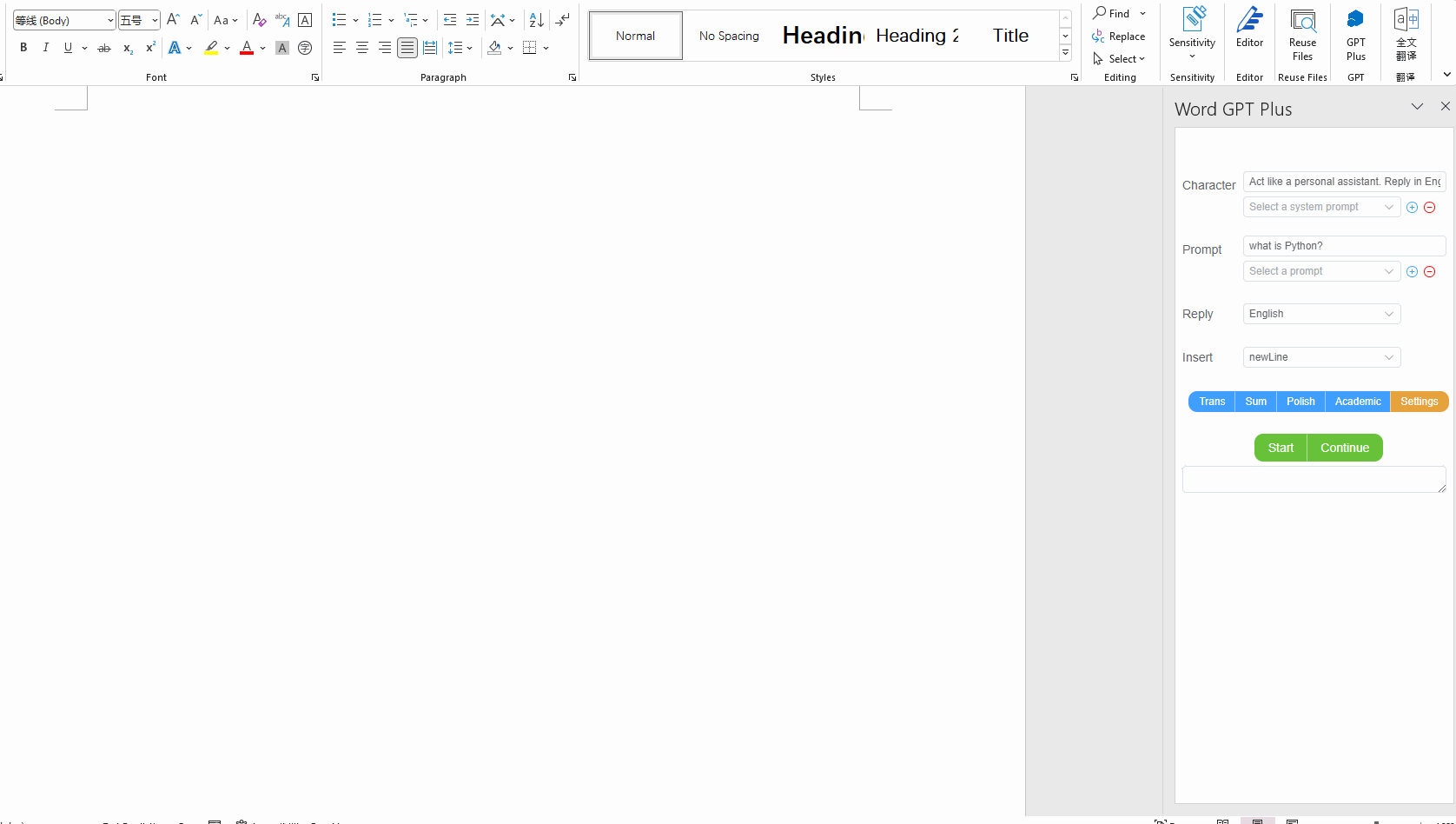Open the Reuse Files pane
Viewport: 1456px width, 824px height.
point(1302,35)
